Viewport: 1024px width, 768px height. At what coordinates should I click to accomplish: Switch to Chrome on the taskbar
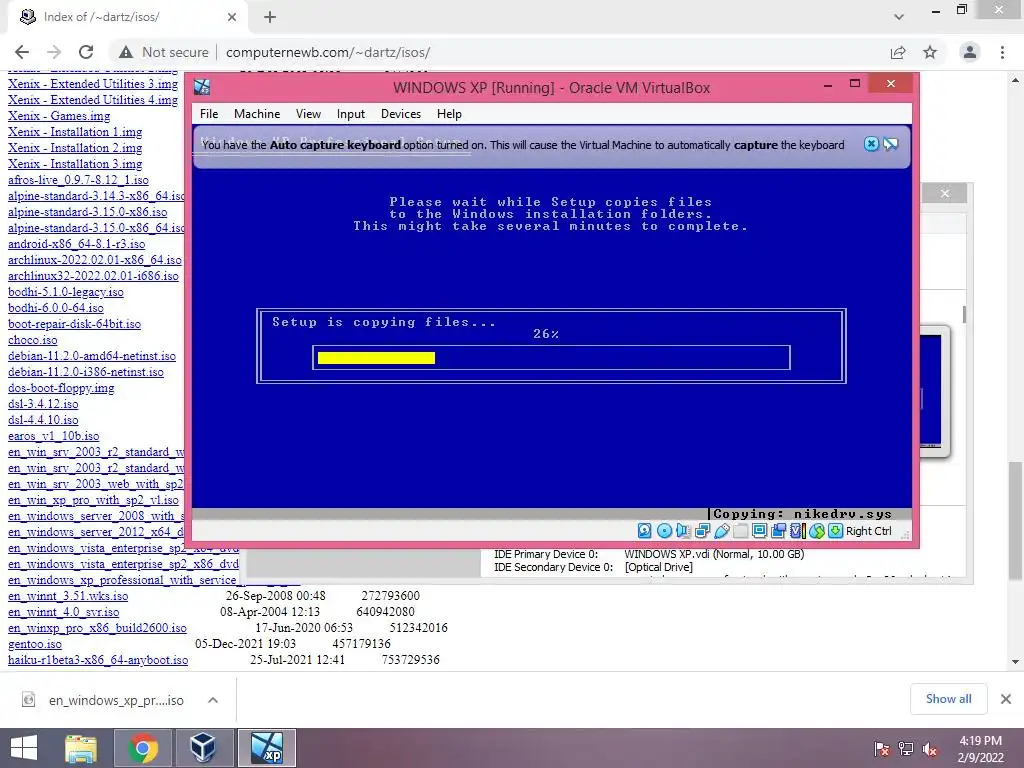142,748
